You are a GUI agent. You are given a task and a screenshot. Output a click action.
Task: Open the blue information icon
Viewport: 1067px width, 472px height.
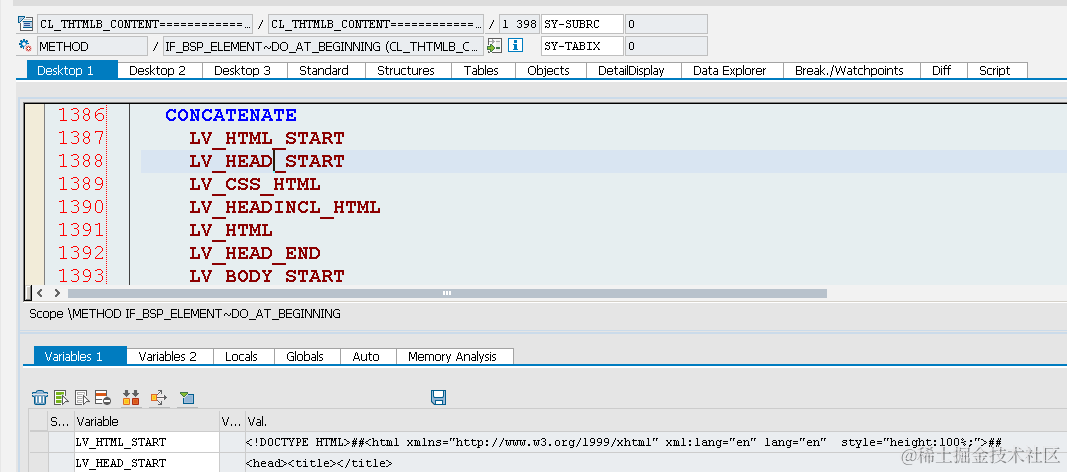point(516,46)
